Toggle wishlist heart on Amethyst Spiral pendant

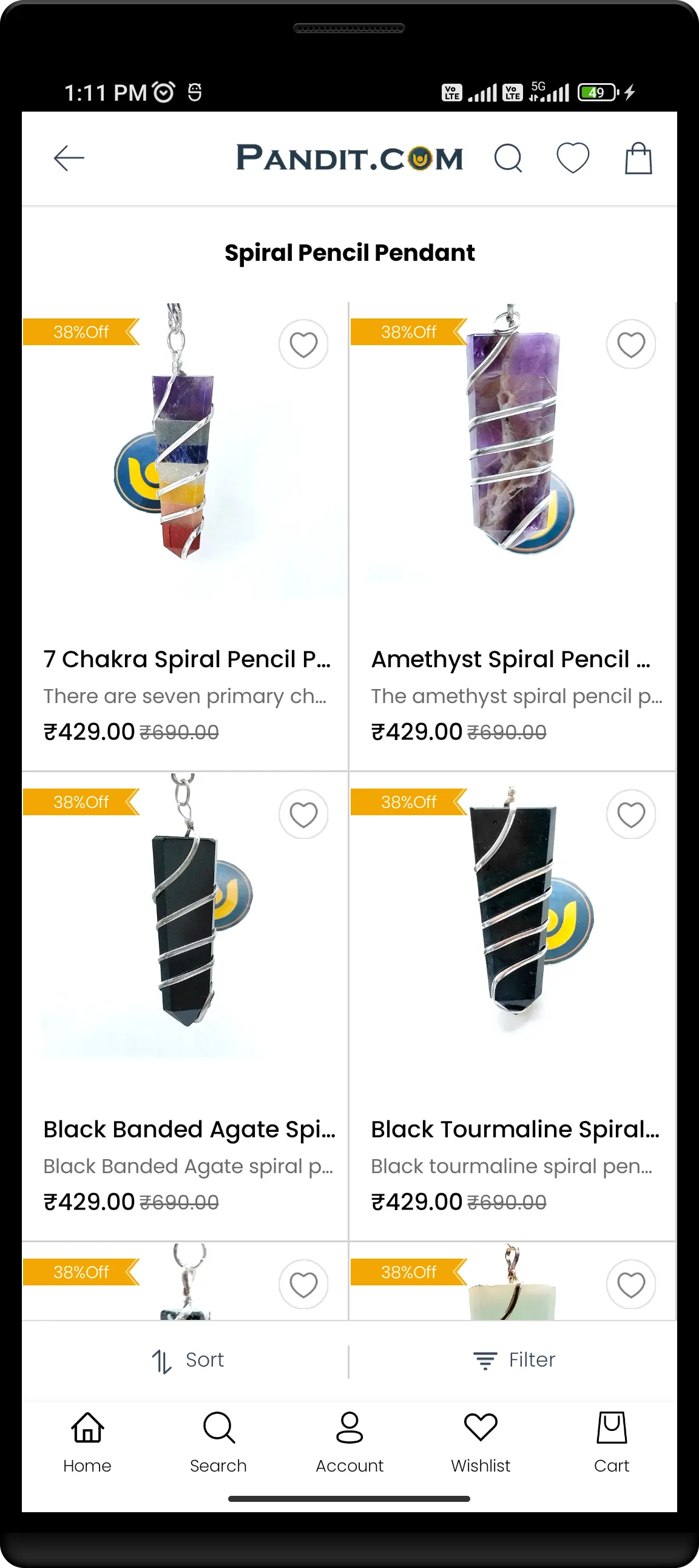(631, 345)
